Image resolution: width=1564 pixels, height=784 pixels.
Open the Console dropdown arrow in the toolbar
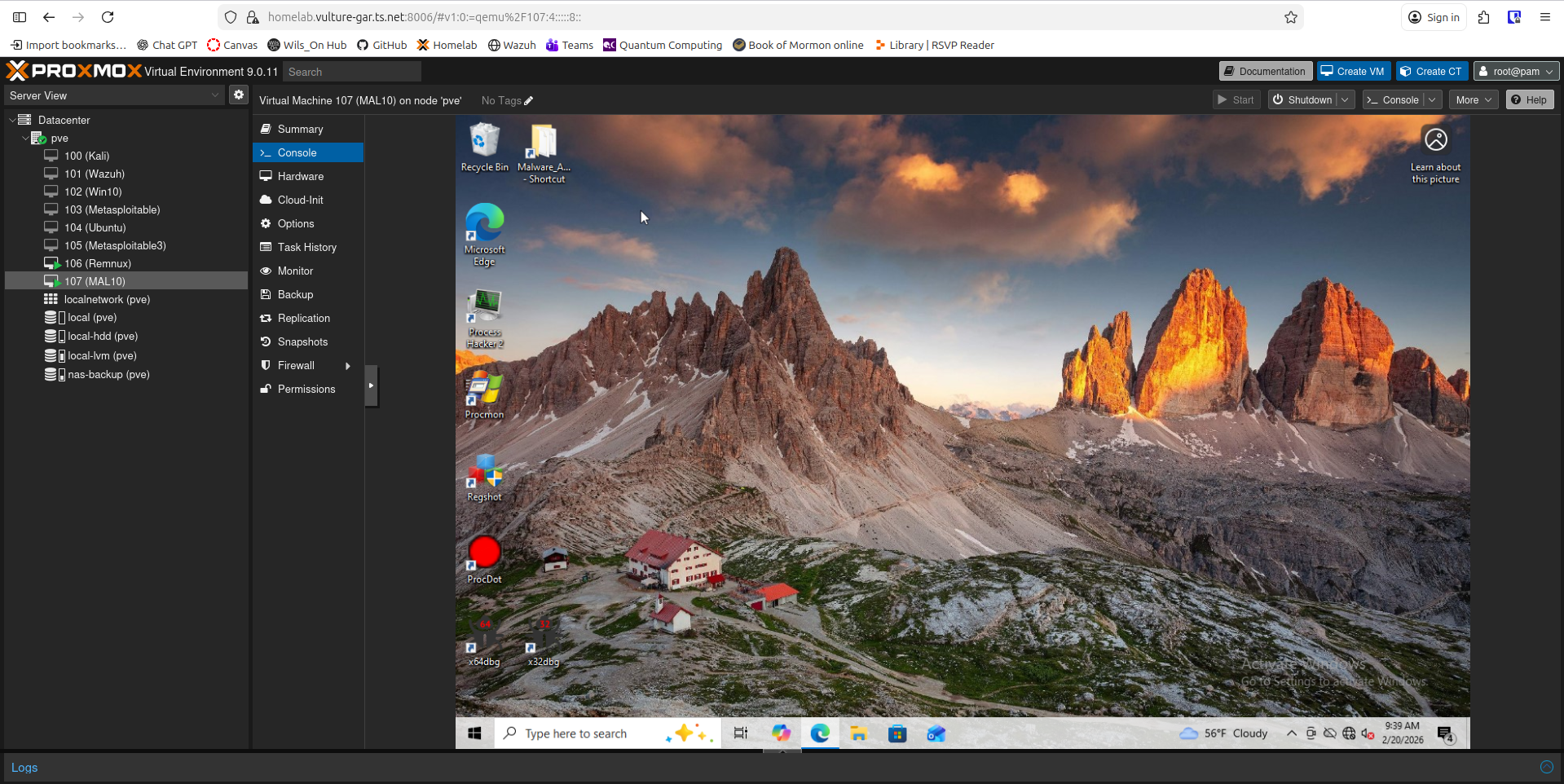point(1432,99)
